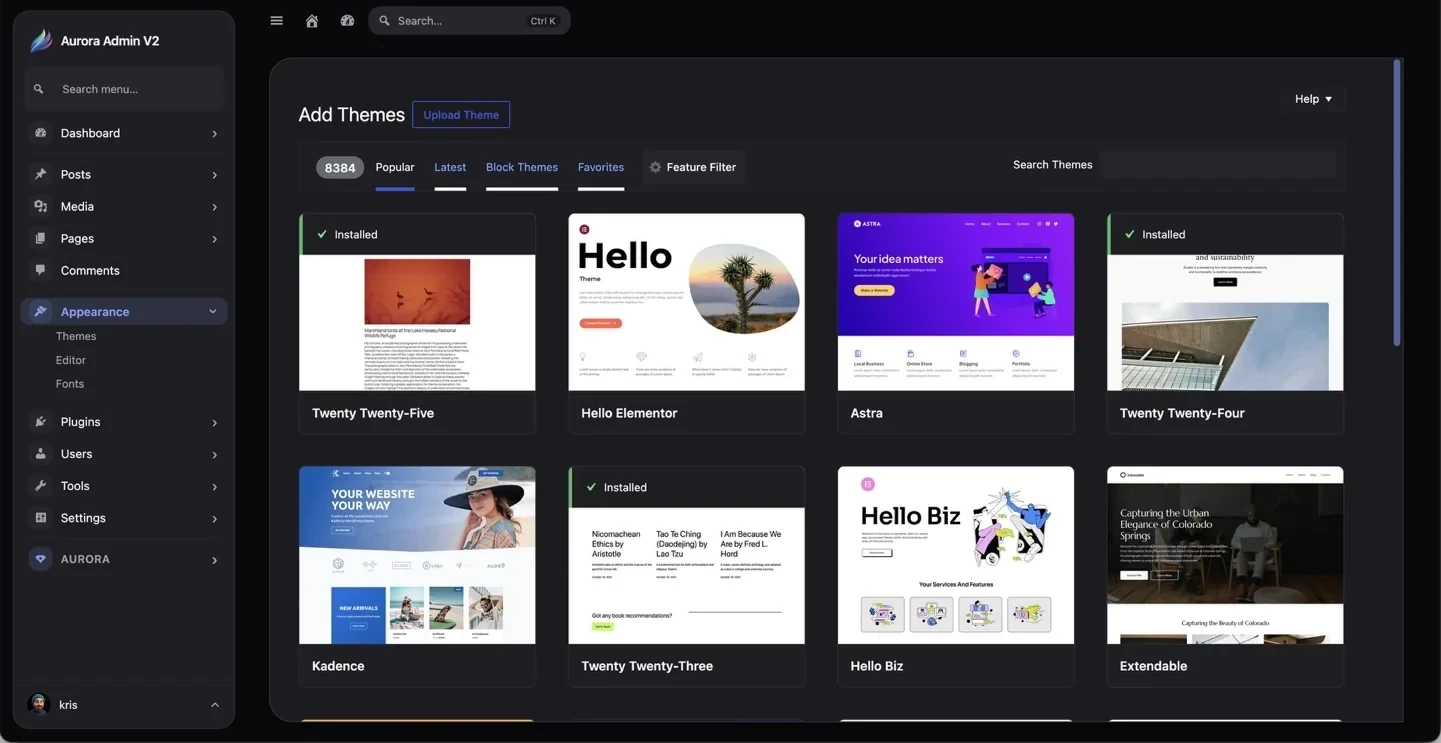Viewport: 1441px width, 743px height.
Task: Click the AURORA diamond icon
Action: click(41, 559)
